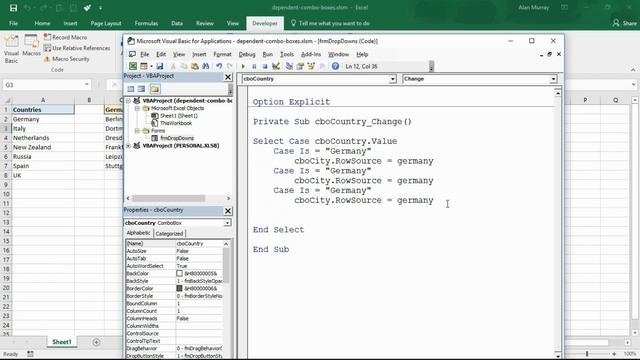Click the View Microsoft Excel icon in VBA toolbar

[x=133, y=66]
